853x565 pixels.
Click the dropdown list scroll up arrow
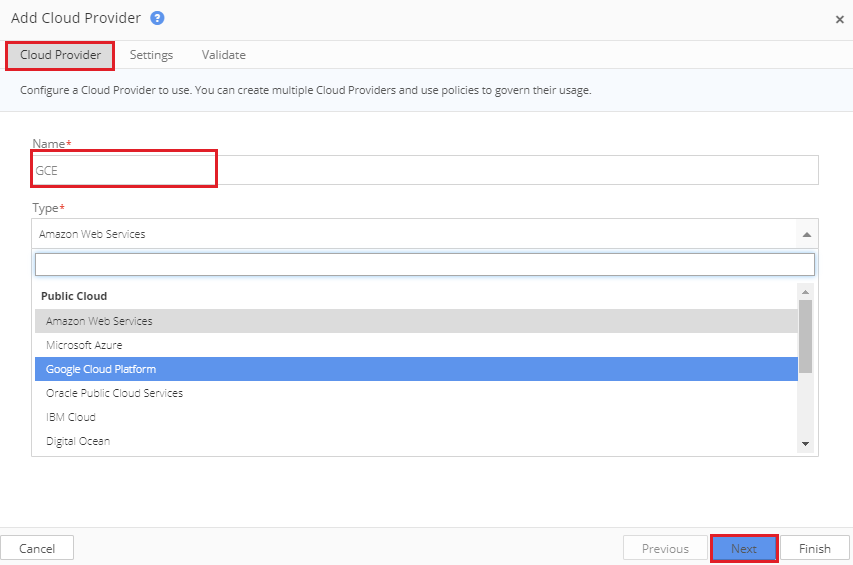(x=806, y=292)
